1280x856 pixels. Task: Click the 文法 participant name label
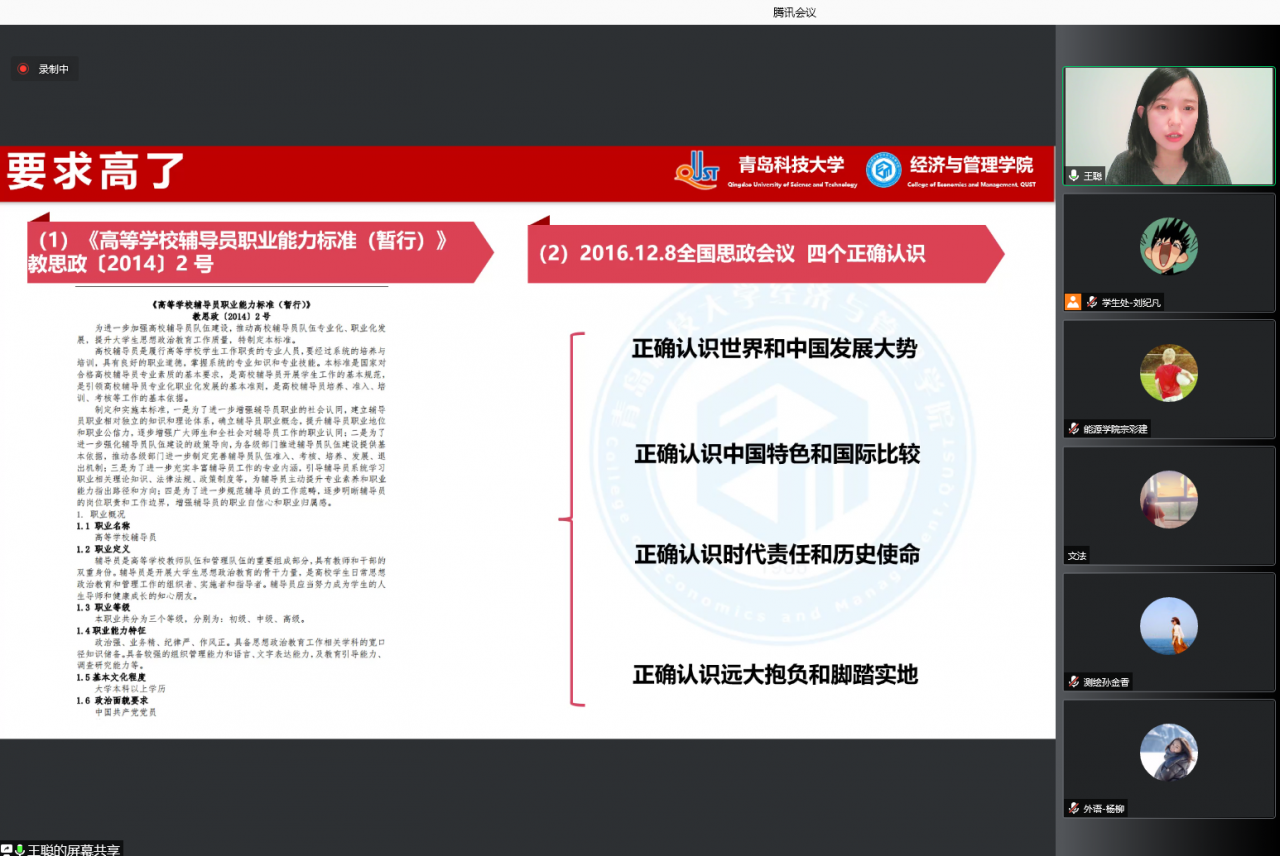1077,555
